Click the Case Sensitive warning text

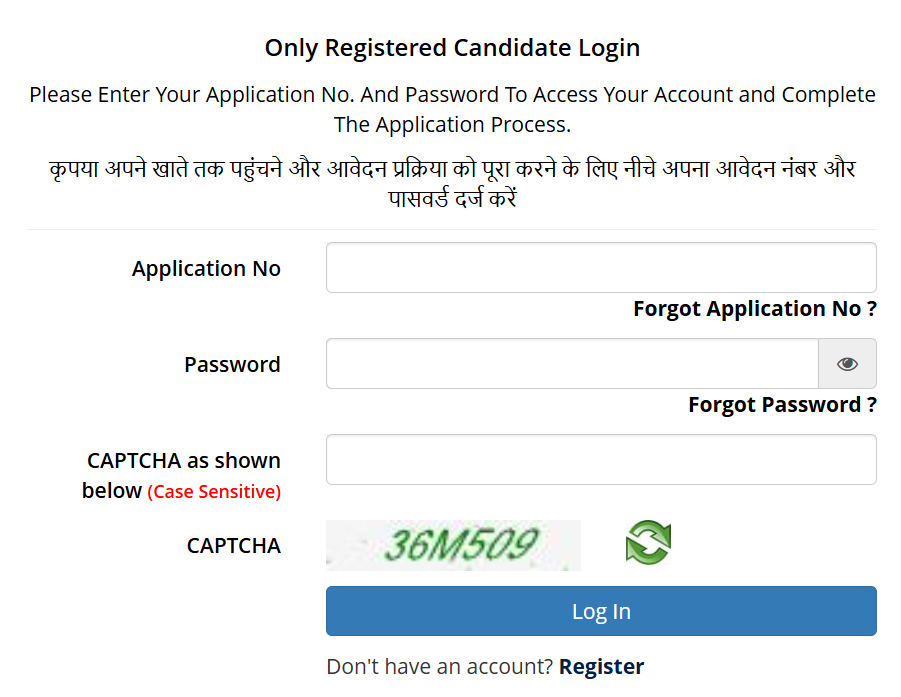tap(215, 491)
